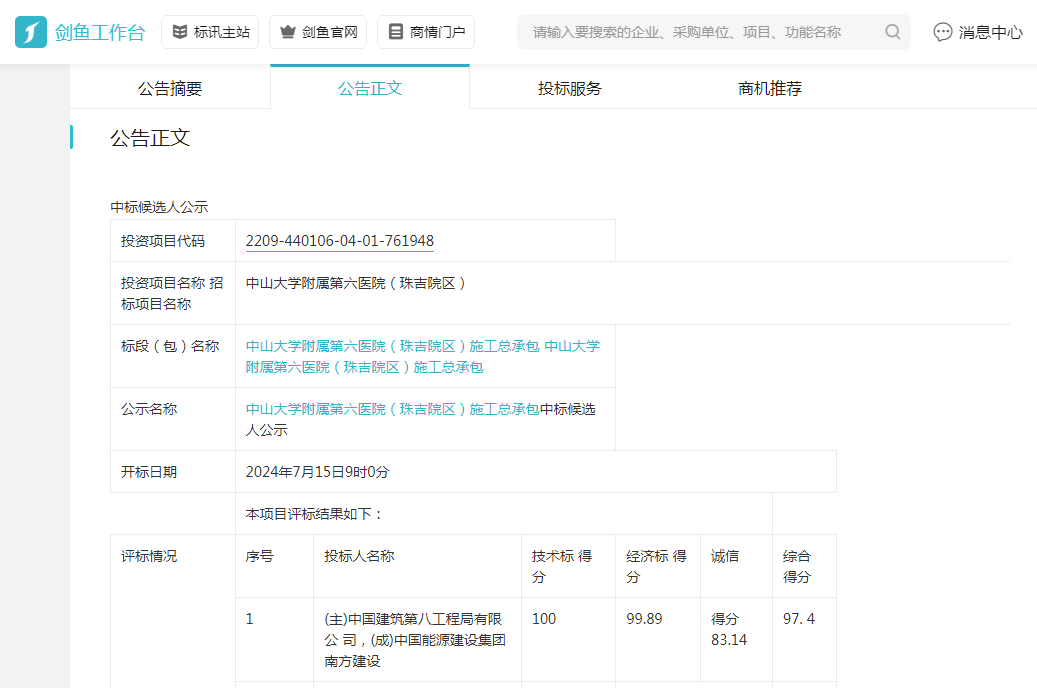Open the 投标服务 tab
Screen dimensions: 1037x688
[569, 88]
